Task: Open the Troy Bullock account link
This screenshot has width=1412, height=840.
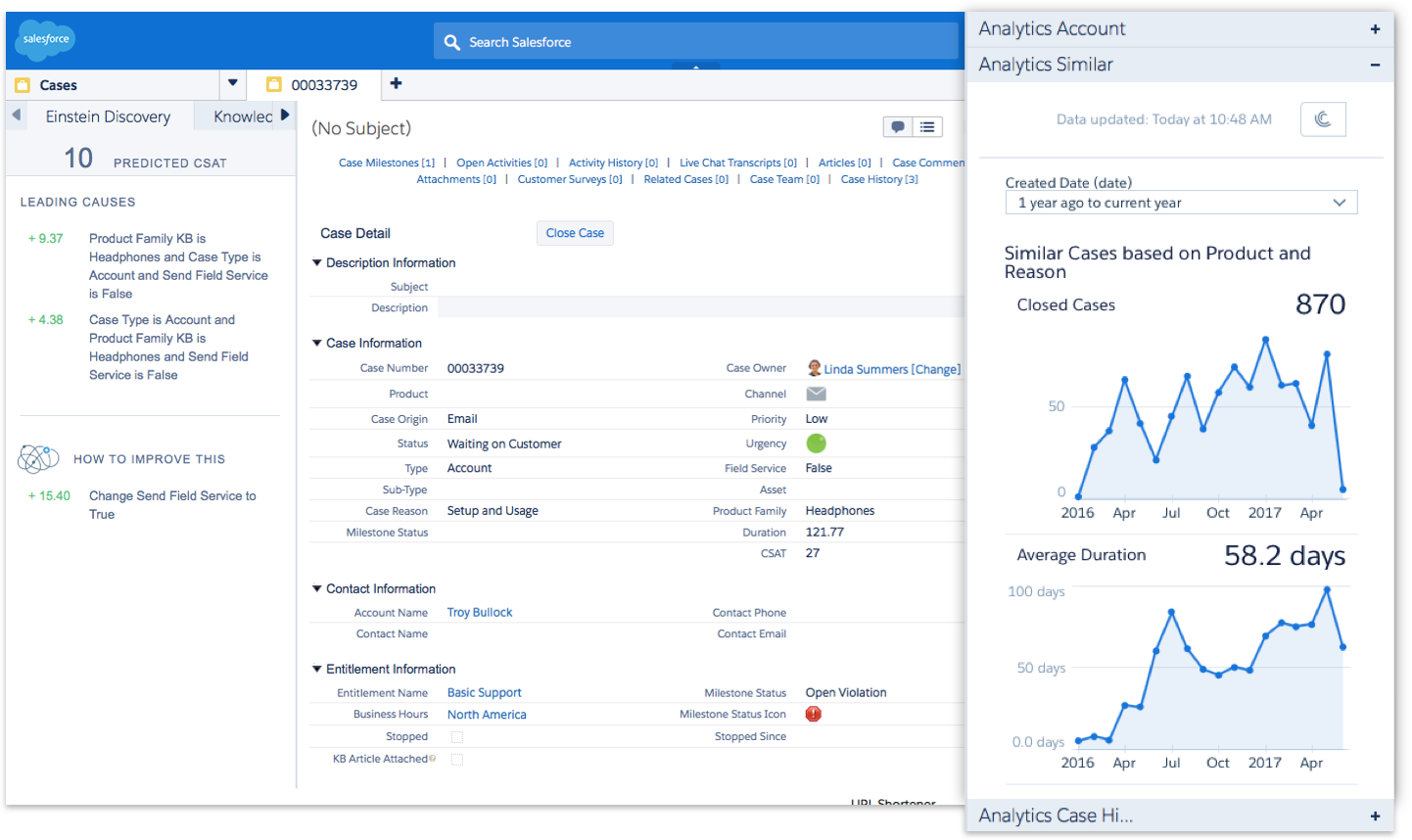Action: [480, 613]
